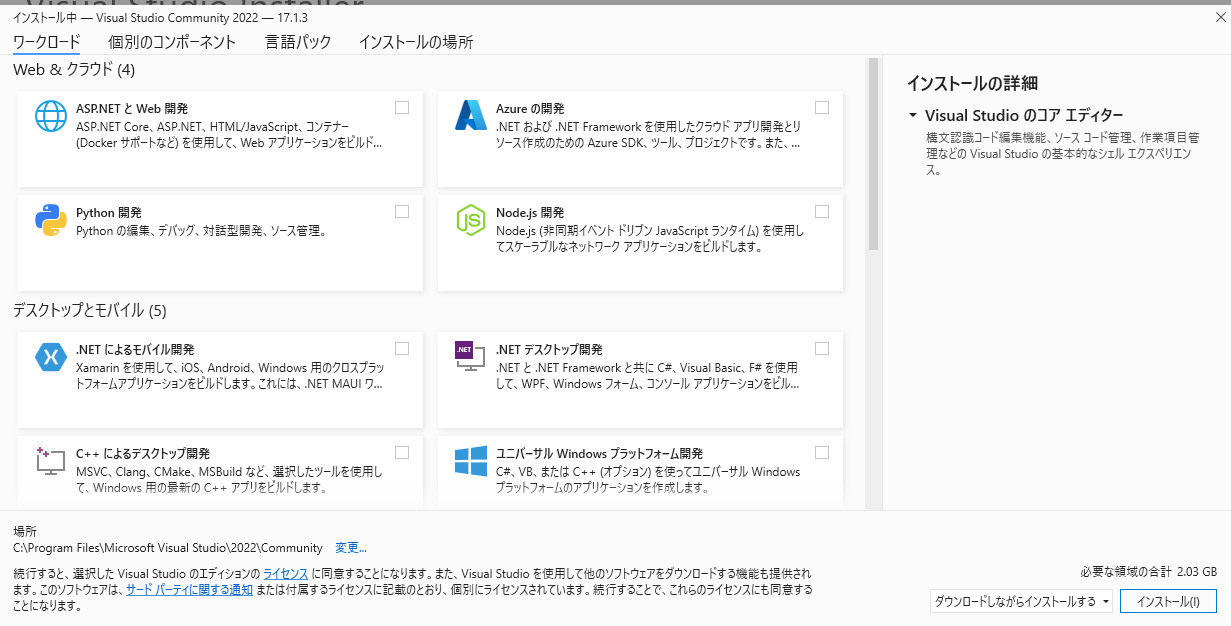The width and height of the screenshot is (1231, 626).
Task: Collapse the Visual Studio のコア エディター section
Action: click(x=913, y=115)
